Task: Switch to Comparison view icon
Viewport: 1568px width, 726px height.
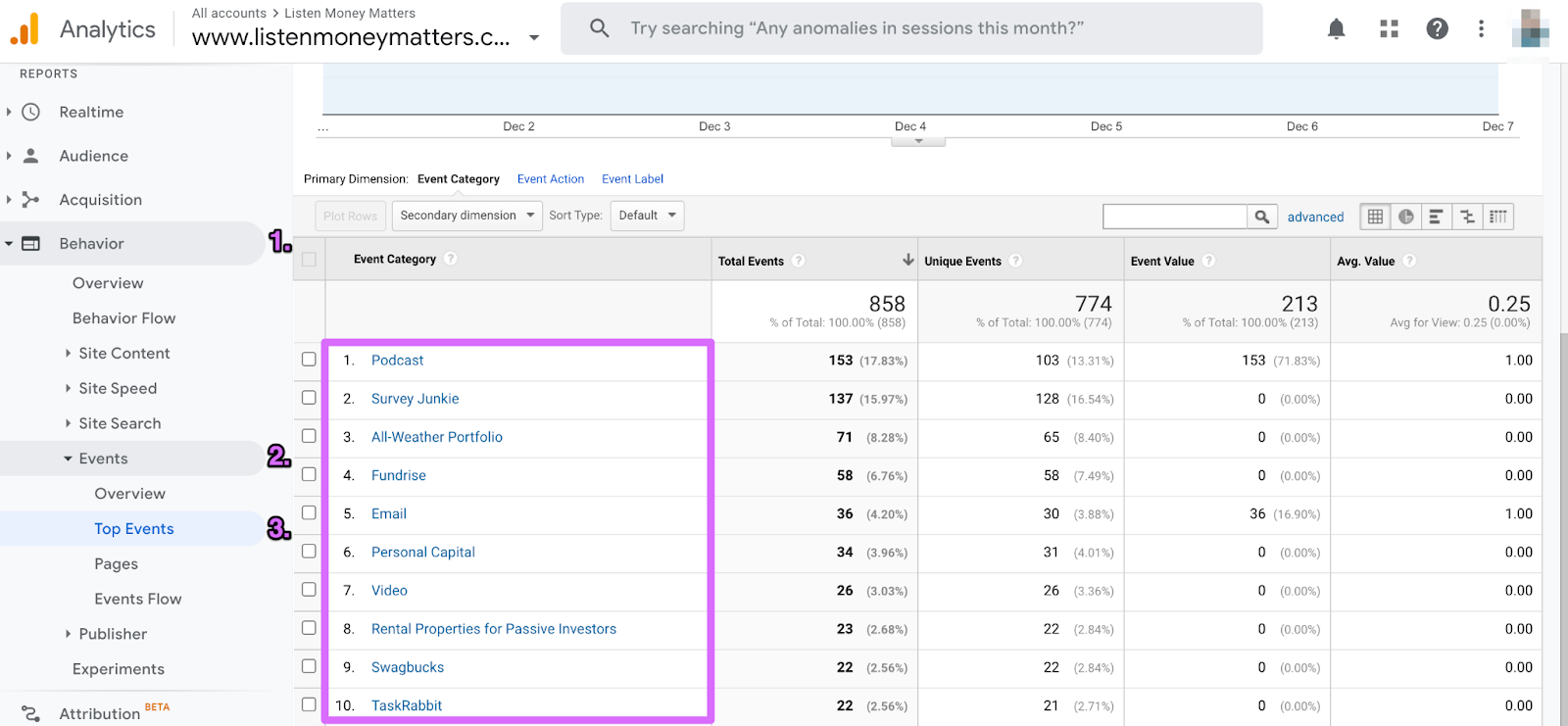Action: click(1467, 217)
